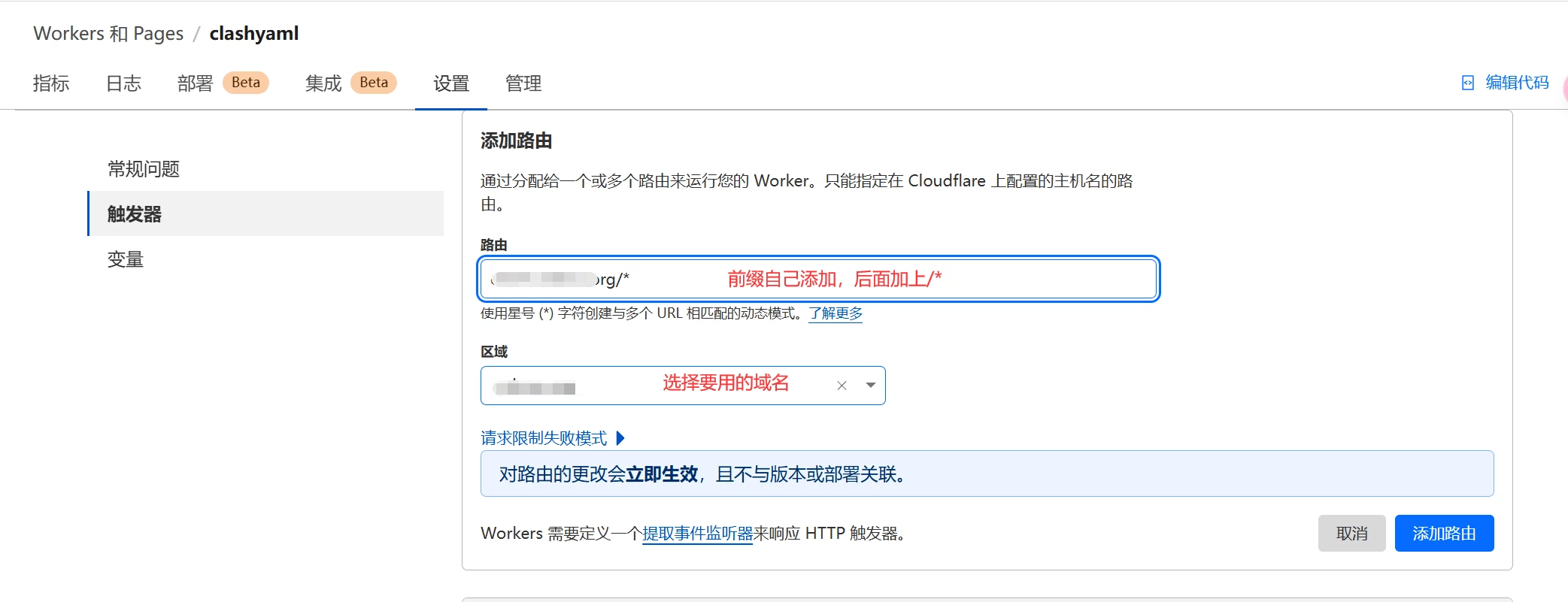The image size is (1568, 602).
Task: Open the 集成 tab
Action: pos(323,83)
